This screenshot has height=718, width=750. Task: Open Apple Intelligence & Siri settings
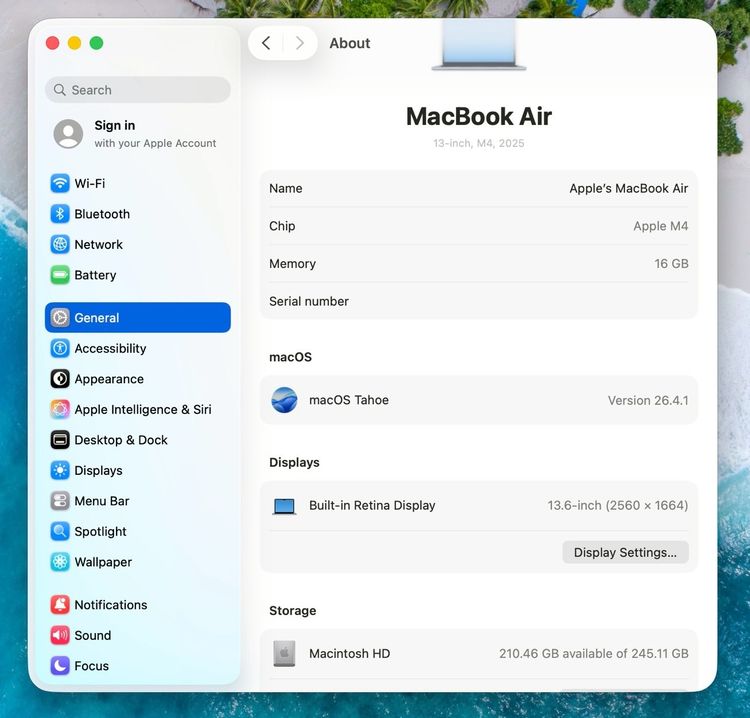tap(138, 409)
